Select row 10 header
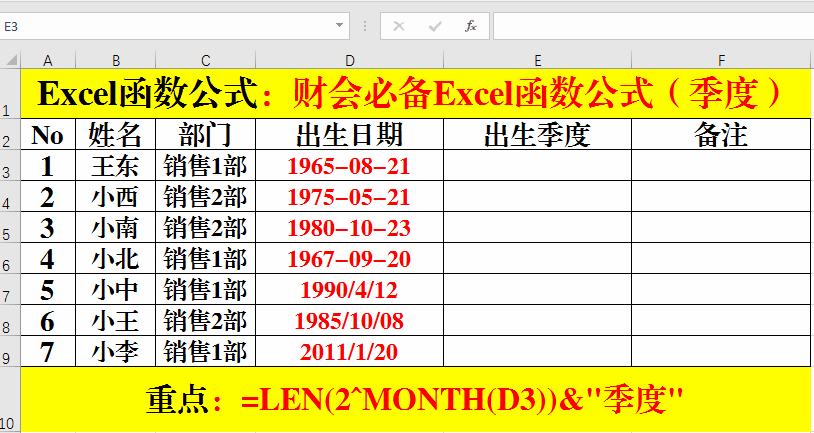This screenshot has height=433, width=814. point(10,399)
